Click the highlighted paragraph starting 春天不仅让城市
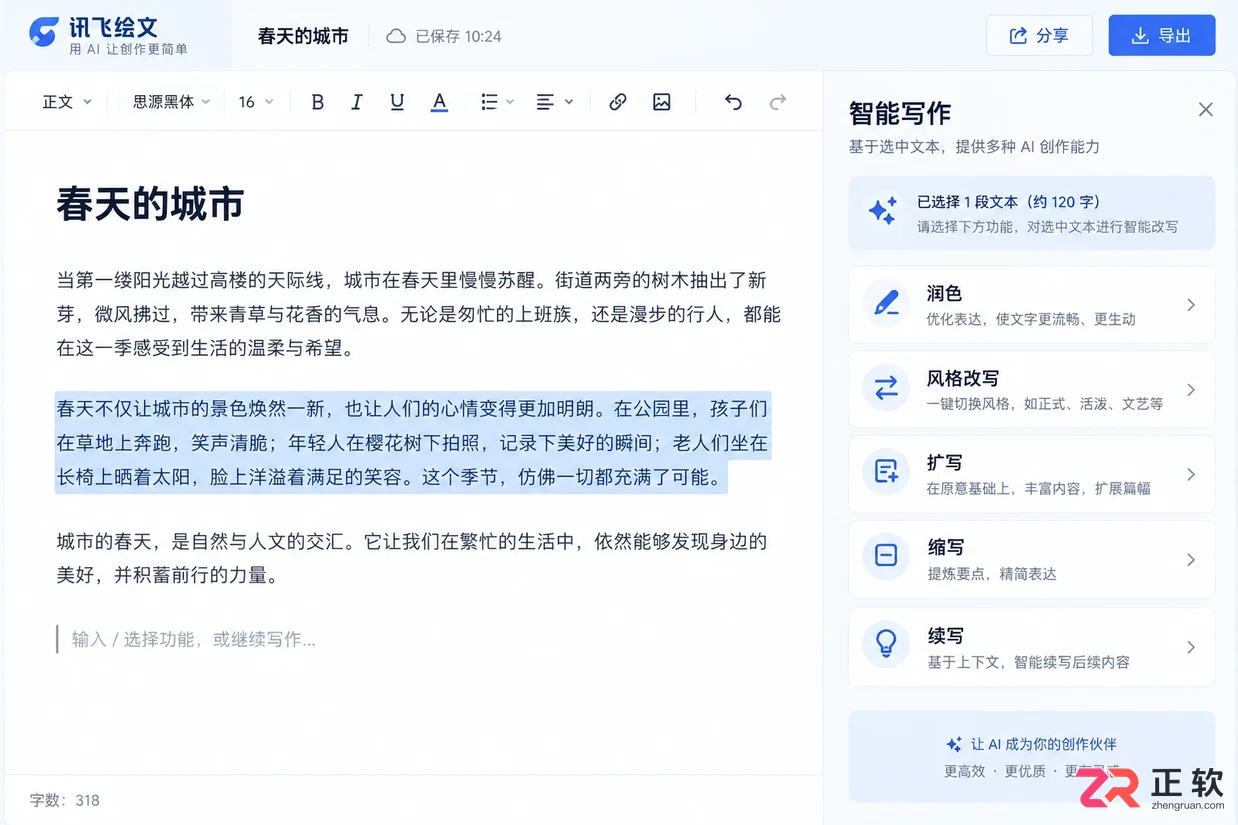 pyautogui.click(x=412, y=442)
